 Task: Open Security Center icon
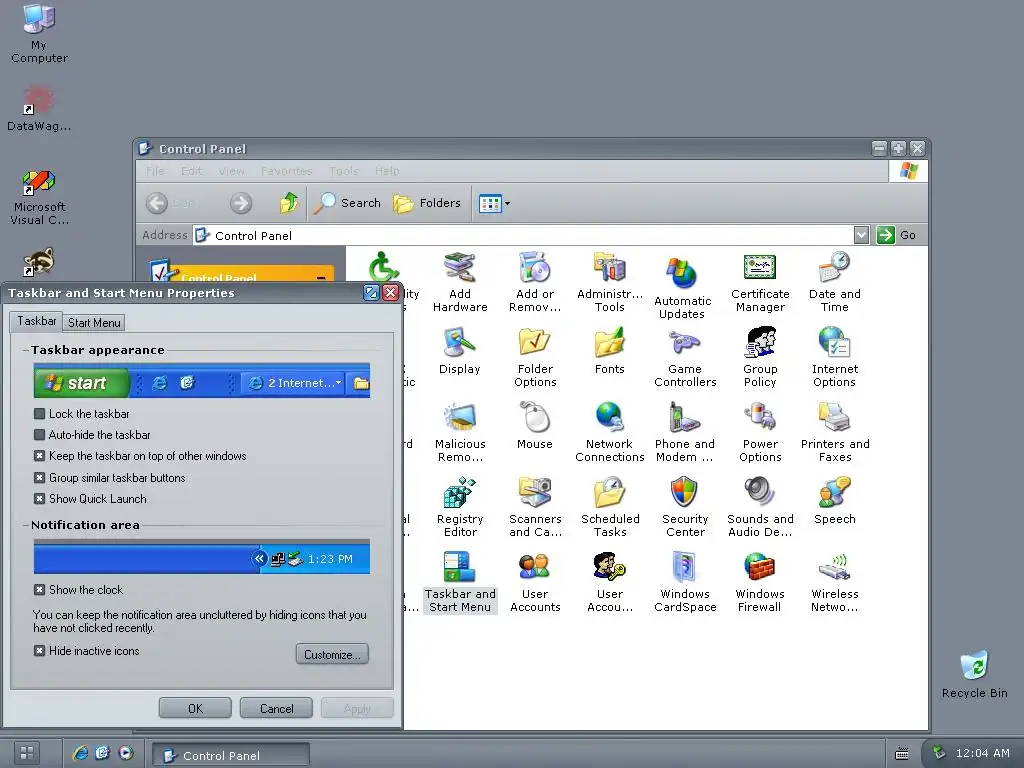click(685, 507)
